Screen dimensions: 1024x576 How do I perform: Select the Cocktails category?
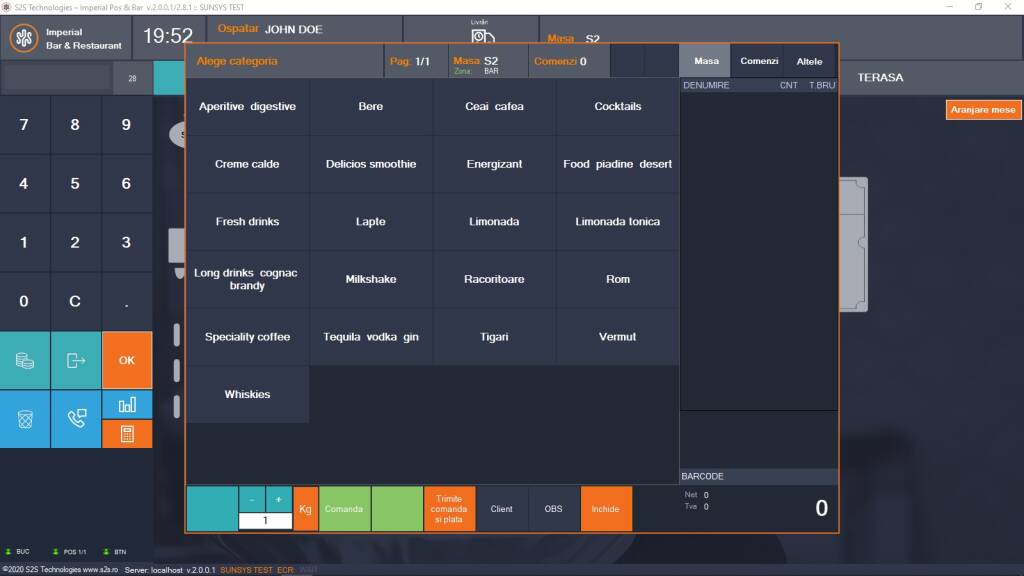pyautogui.click(x=617, y=107)
